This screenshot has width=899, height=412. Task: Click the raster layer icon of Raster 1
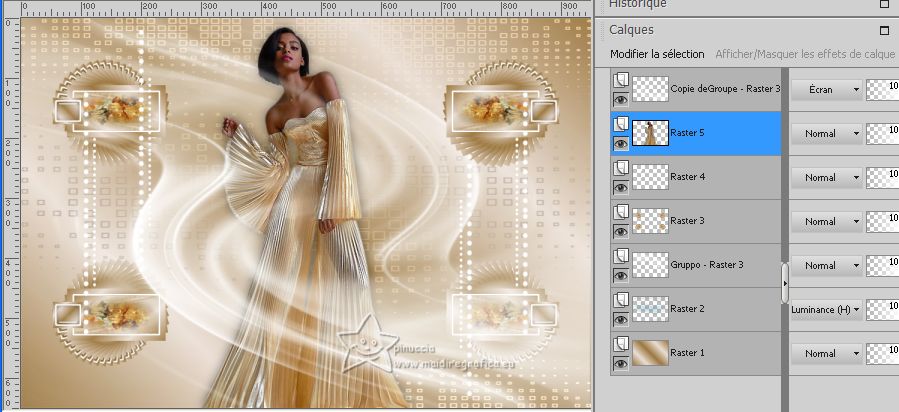click(x=621, y=344)
